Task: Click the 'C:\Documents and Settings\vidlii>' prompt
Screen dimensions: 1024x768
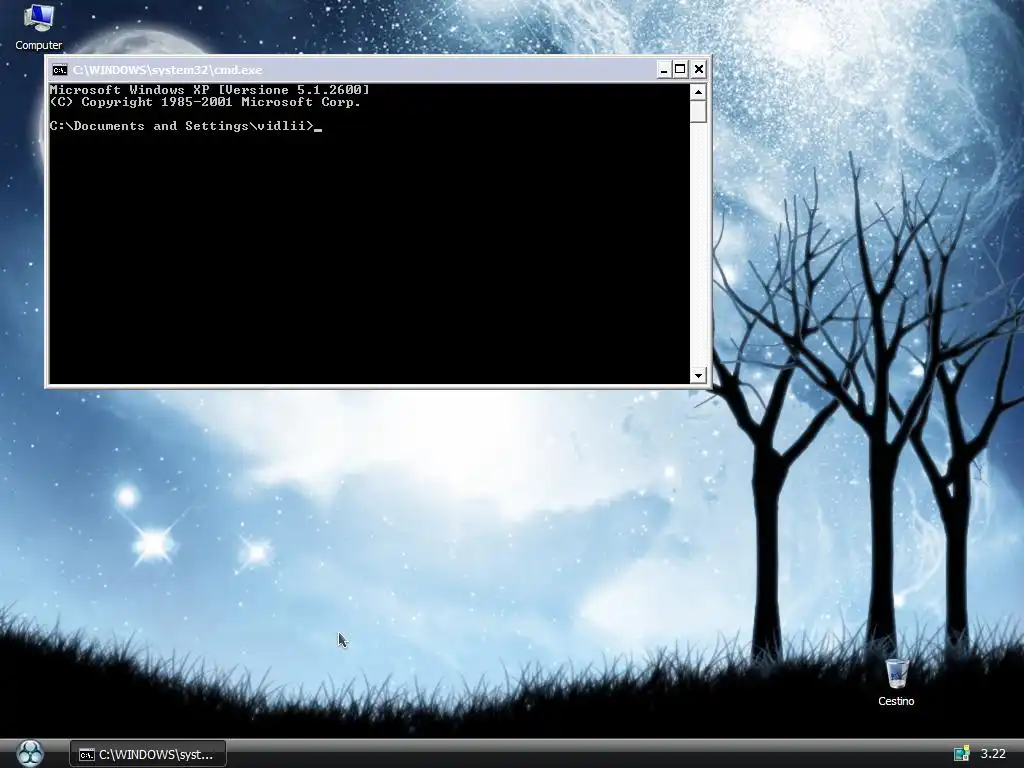Action: click(182, 126)
